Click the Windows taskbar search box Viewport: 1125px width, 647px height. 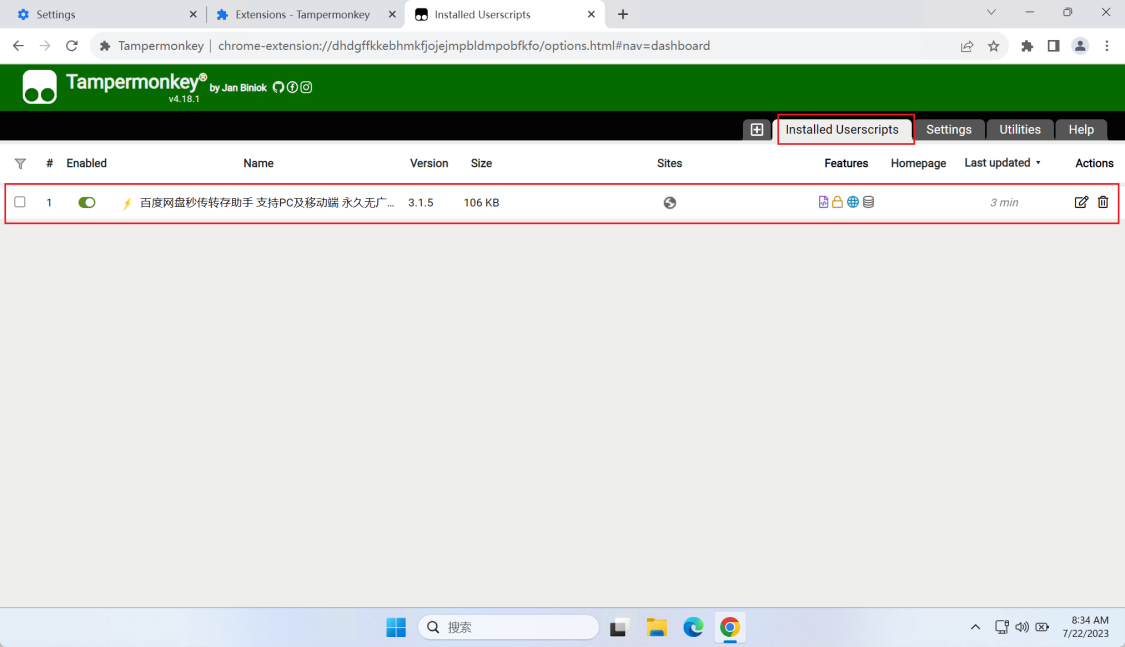click(508, 627)
